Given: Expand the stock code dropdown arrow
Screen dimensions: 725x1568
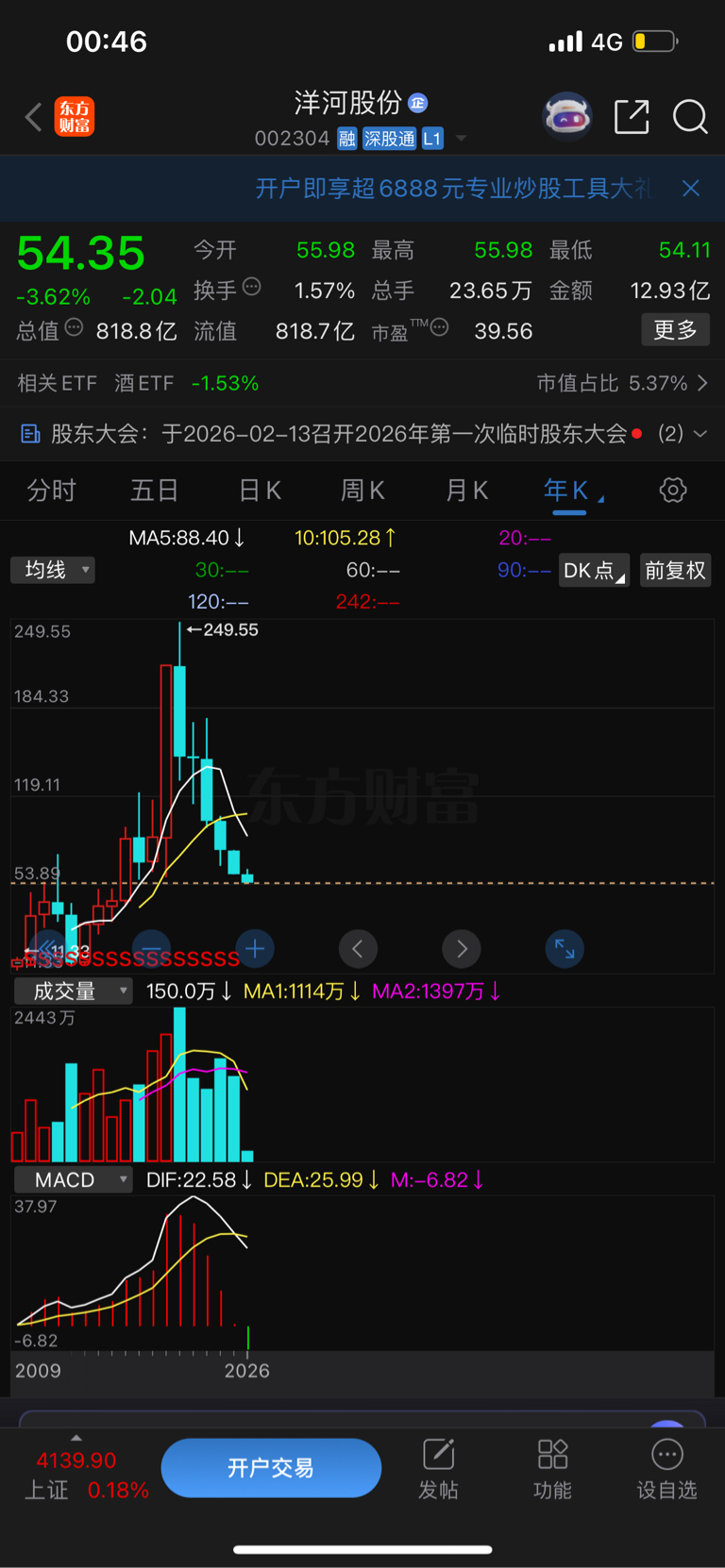Looking at the screenshot, I should (461, 139).
